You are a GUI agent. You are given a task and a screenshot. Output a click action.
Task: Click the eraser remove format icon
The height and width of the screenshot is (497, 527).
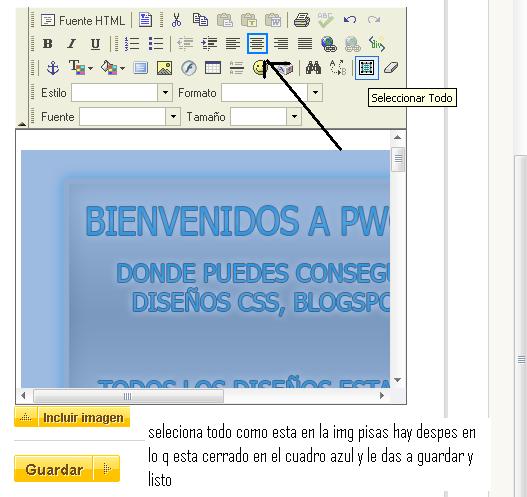pyautogui.click(x=391, y=68)
